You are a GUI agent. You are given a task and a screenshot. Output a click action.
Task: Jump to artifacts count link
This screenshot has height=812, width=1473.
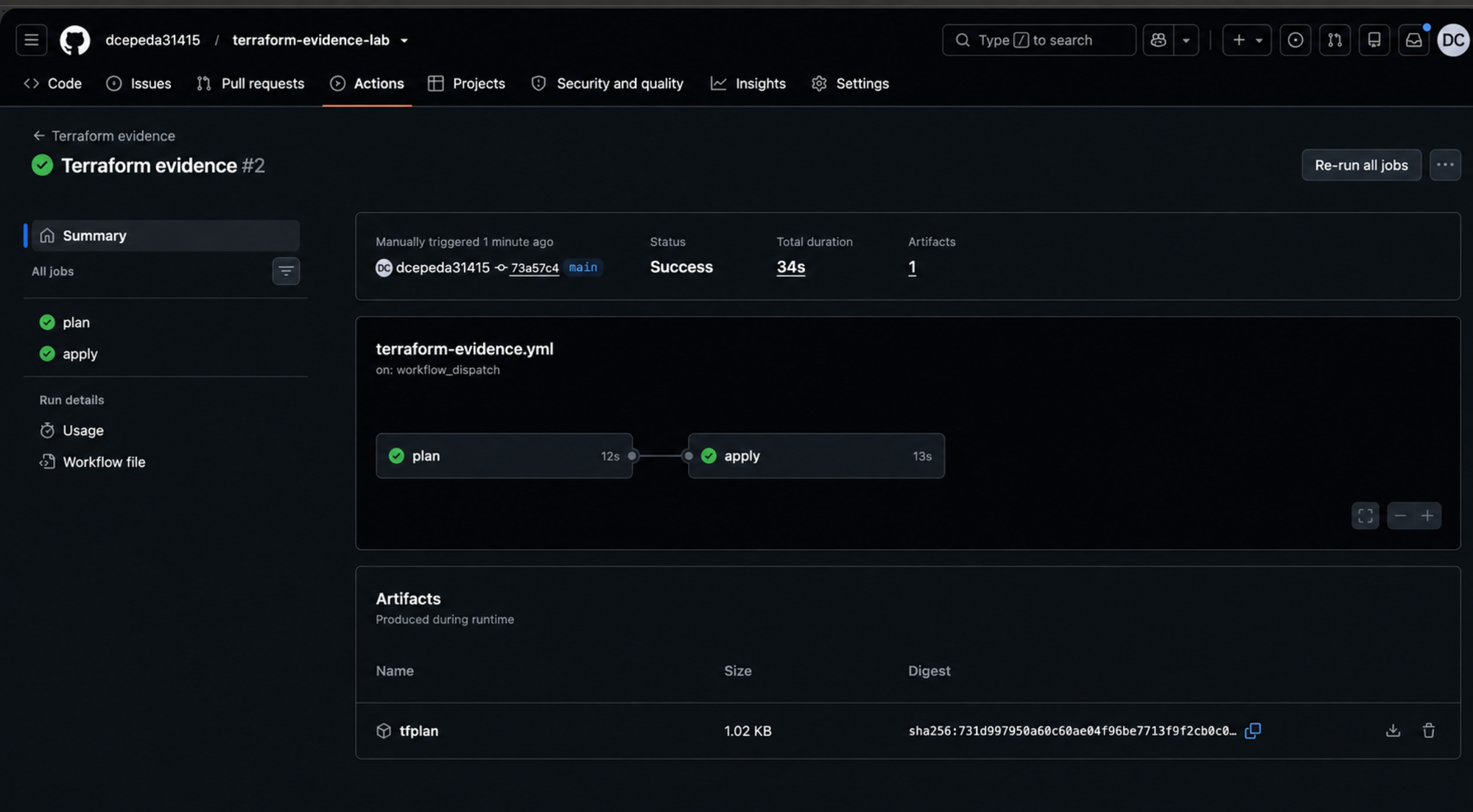point(912,267)
